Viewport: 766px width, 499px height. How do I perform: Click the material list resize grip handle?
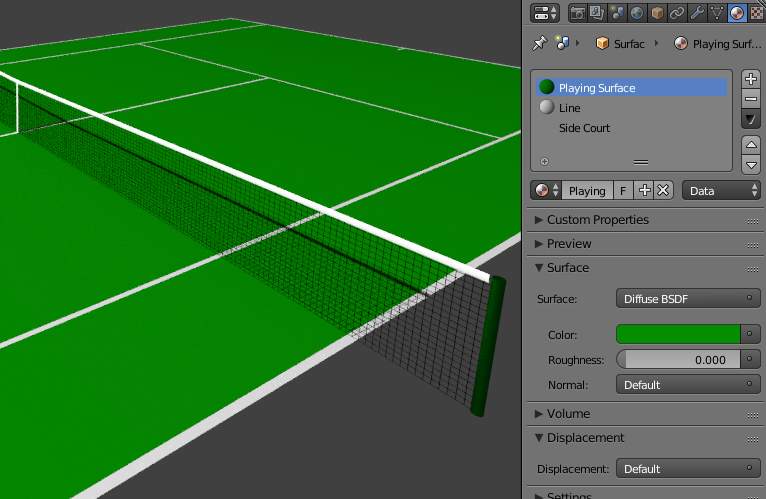[641, 162]
